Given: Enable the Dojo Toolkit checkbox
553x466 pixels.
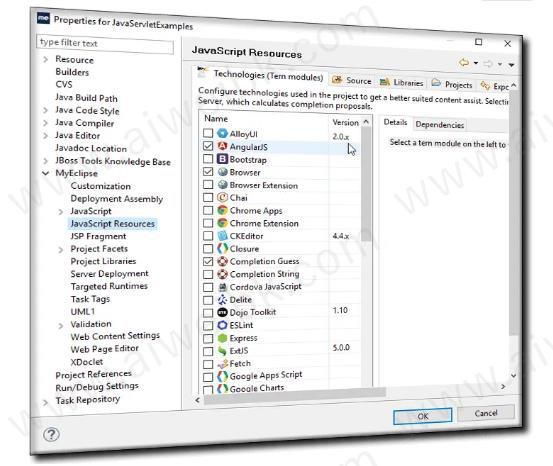Looking at the screenshot, I should pyautogui.click(x=208, y=313).
